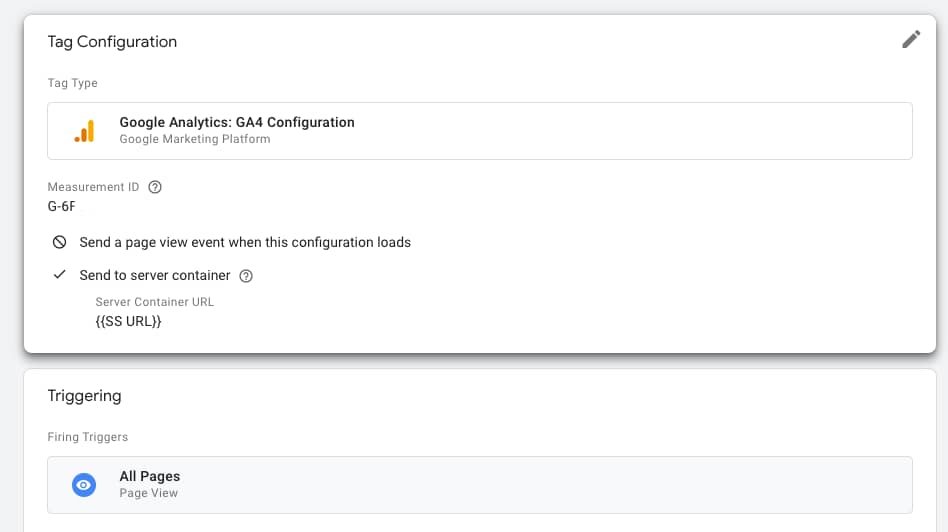Click the Firing Triggers label
Image resolution: width=948 pixels, height=532 pixels.
(x=88, y=436)
